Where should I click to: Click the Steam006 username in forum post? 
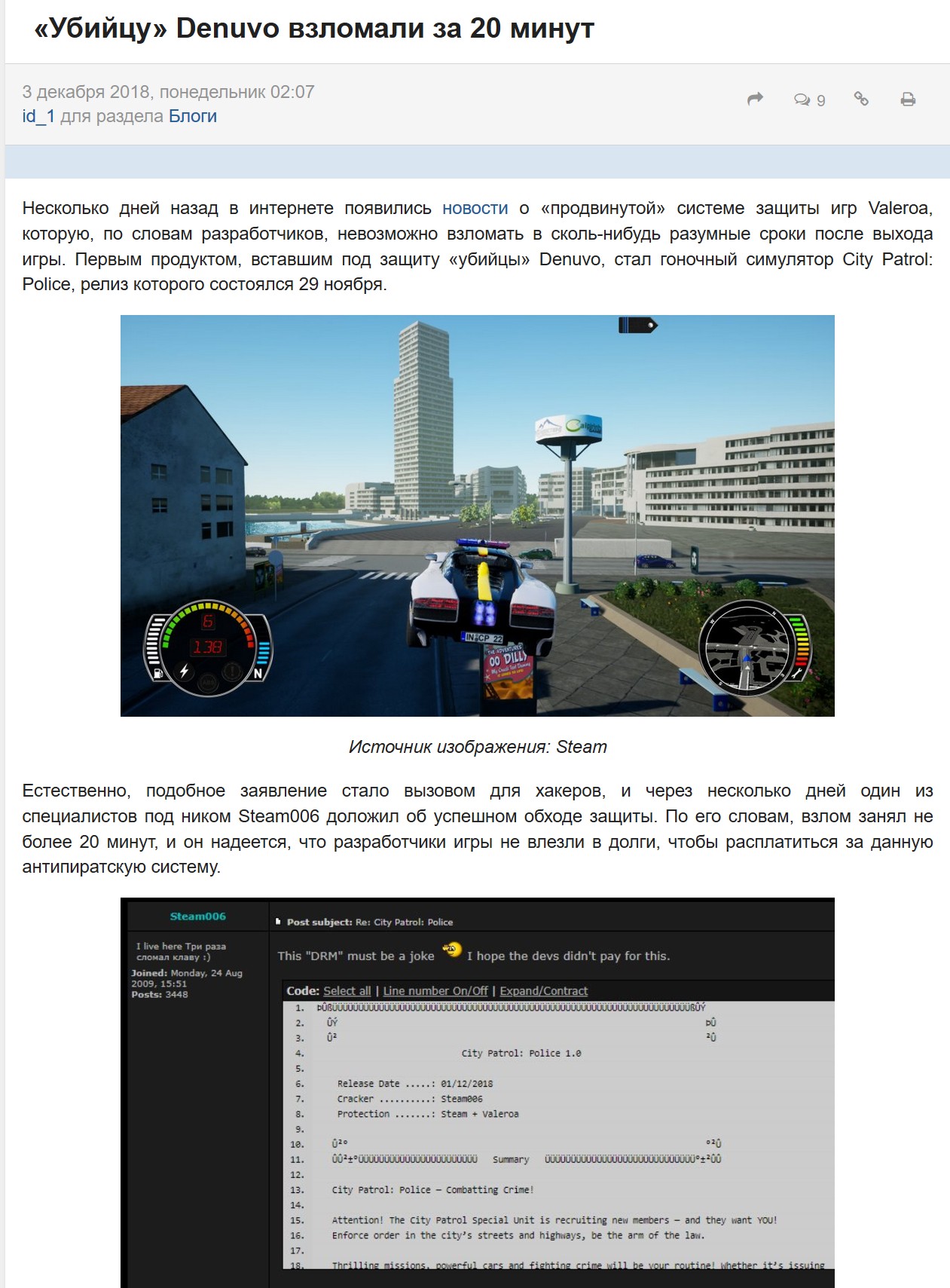coord(197,916)
